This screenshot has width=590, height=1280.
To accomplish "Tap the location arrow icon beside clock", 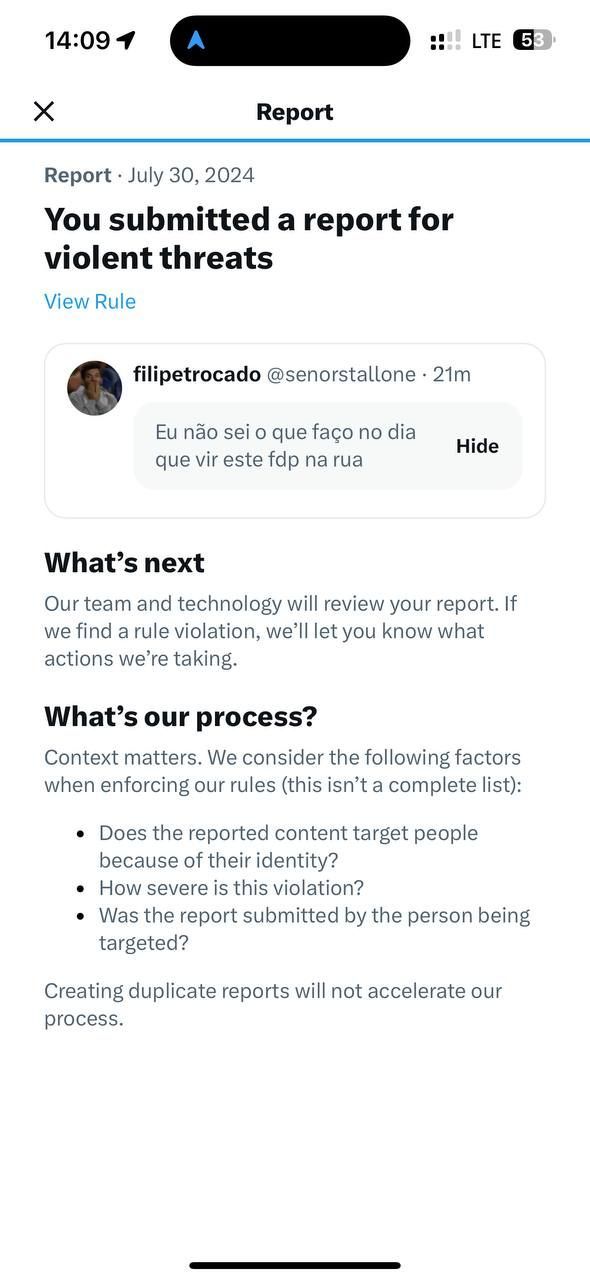I will 126,40.
